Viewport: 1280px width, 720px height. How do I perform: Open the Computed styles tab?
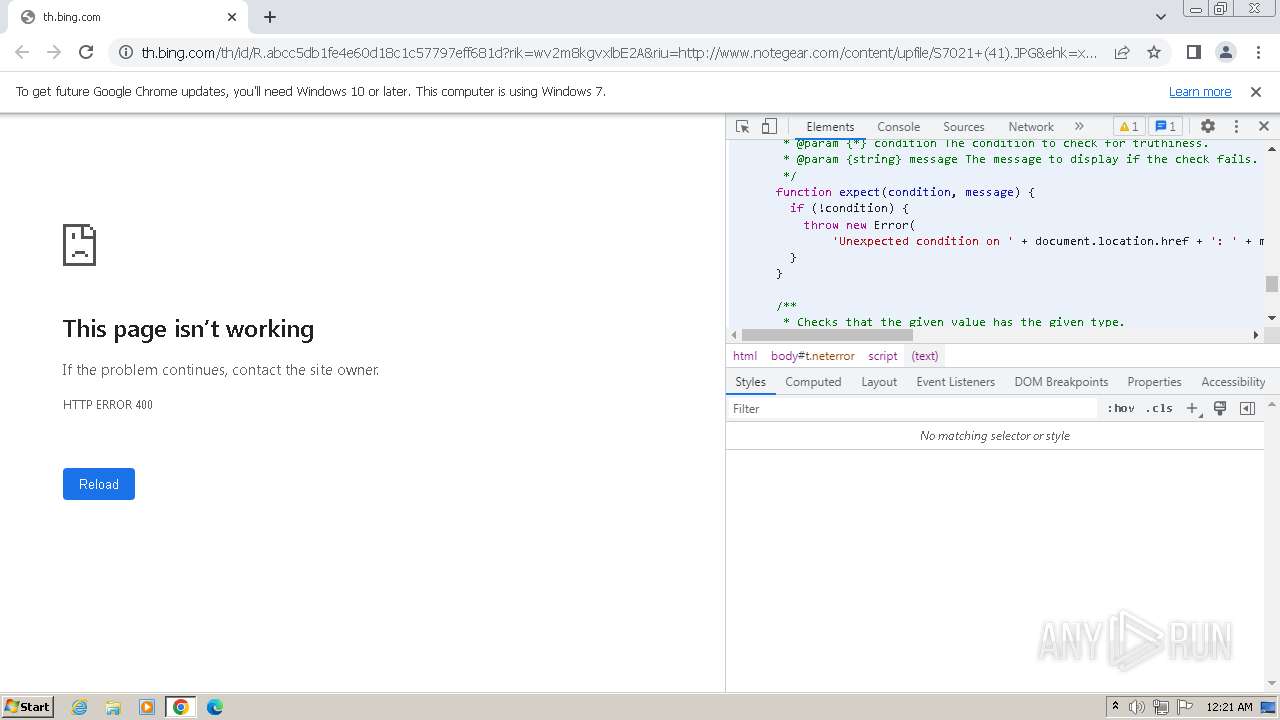tap(813, 382)
